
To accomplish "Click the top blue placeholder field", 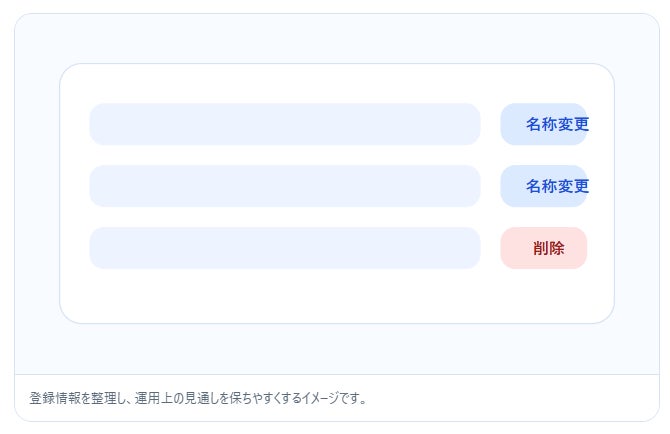I will (x=285, y=124).
